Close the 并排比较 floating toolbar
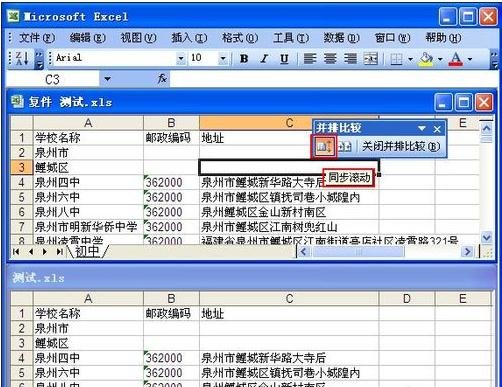 pyautogui.click(x=437, y=129)
